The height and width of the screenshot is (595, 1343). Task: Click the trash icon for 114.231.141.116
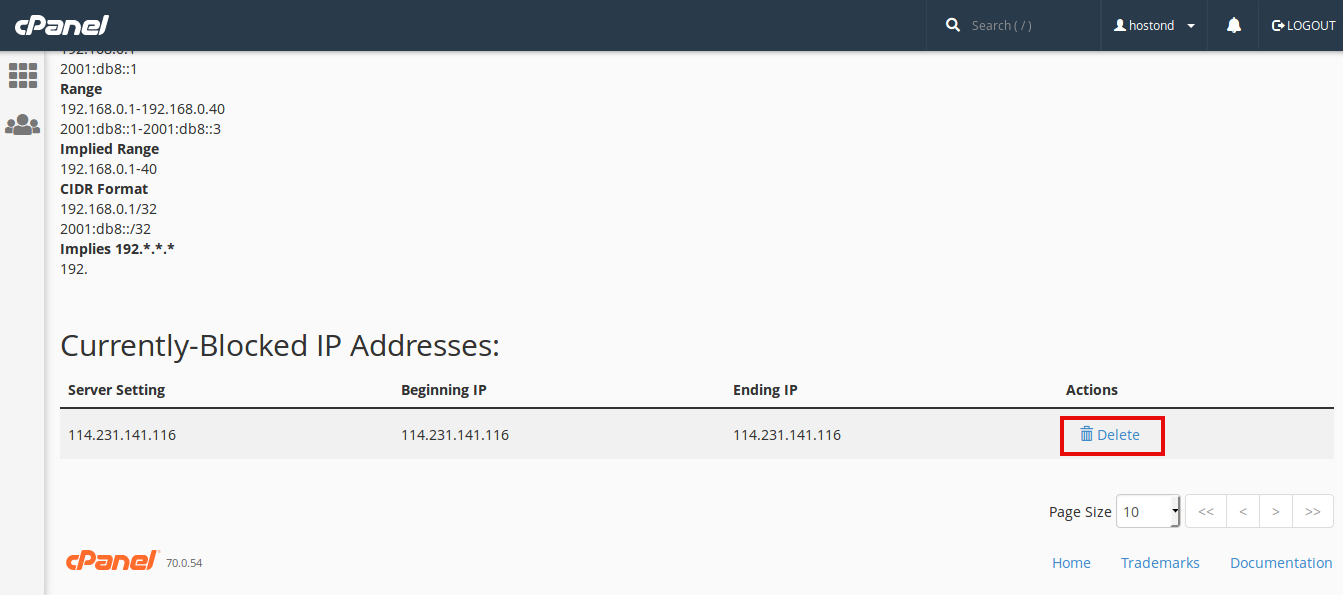(x=1086, y=434)
